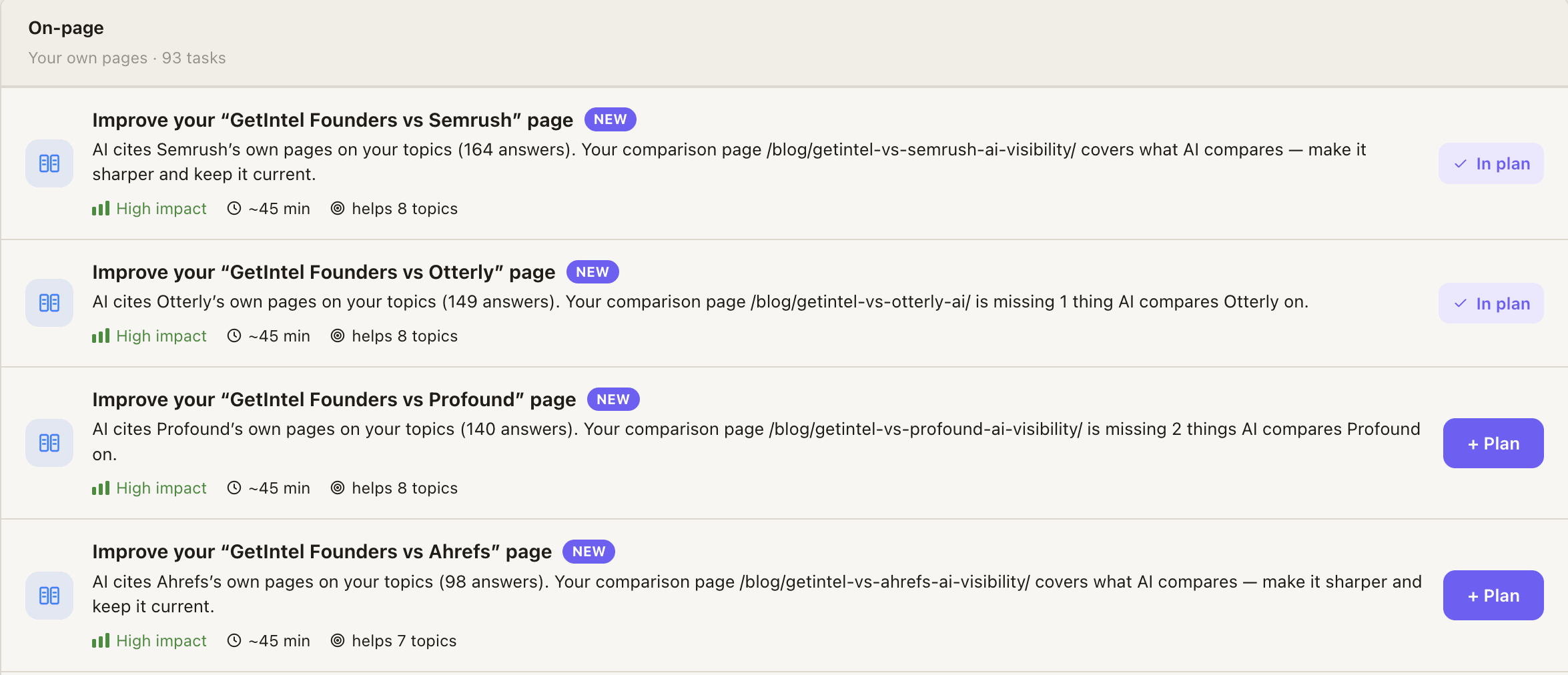Viewport: 1568px width, 675px height.
Task: Open "GetIntel Founders vs Semrush" task title
Action: point(332,120)
